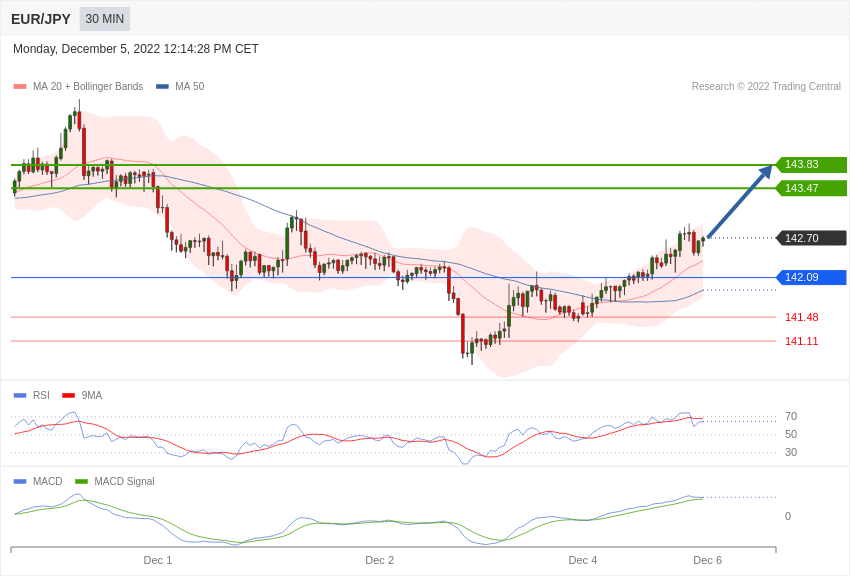Click the blue 142.09 pivot price label
This screenshot has width=850, height=576.
812,277
